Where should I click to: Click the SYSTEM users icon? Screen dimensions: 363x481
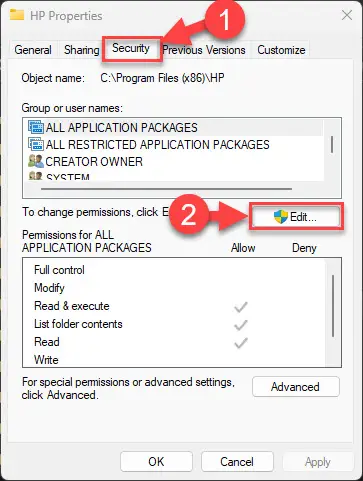click(x=36, y=176)
